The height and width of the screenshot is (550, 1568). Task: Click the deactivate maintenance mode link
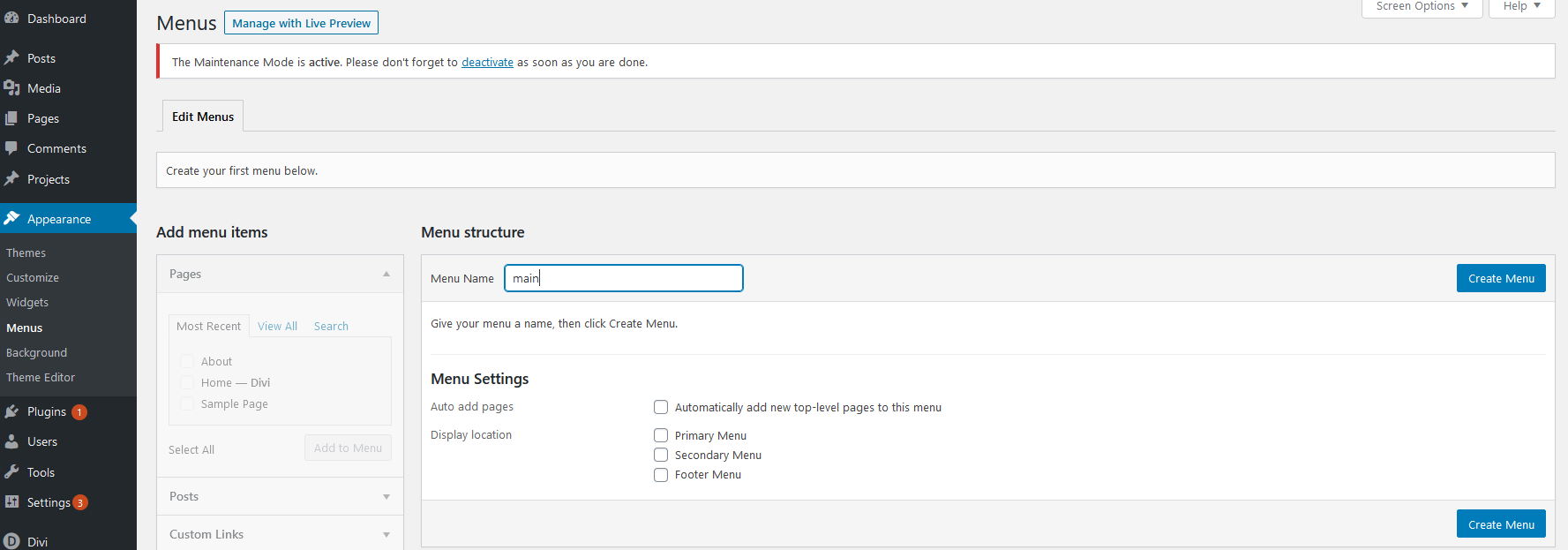coord(487,63)
